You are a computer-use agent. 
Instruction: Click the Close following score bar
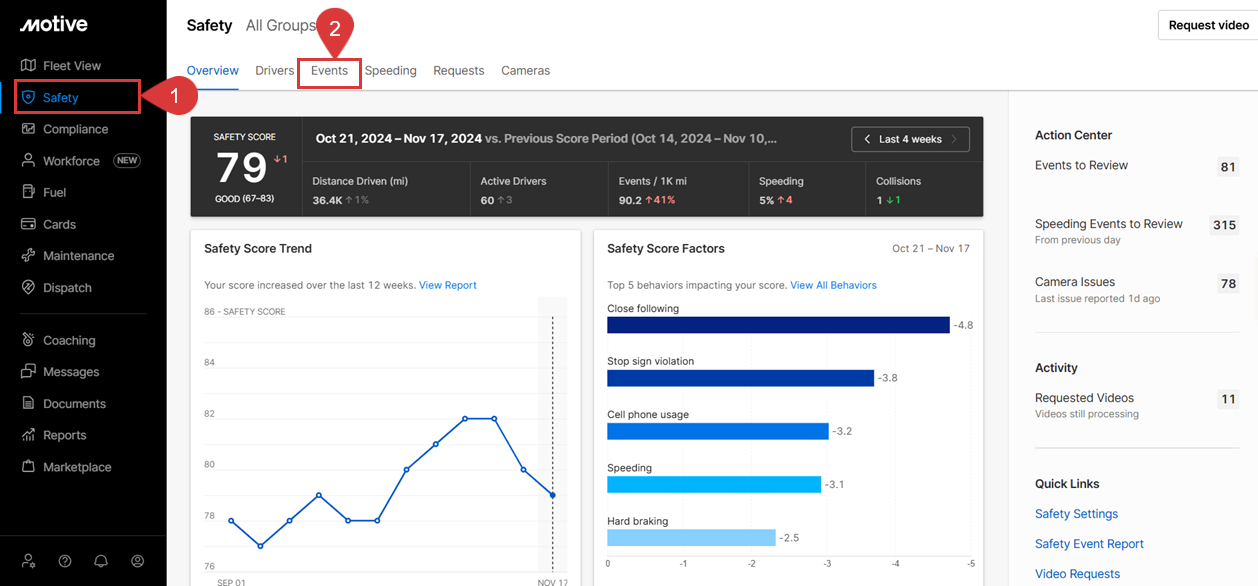tap(777, 325)
